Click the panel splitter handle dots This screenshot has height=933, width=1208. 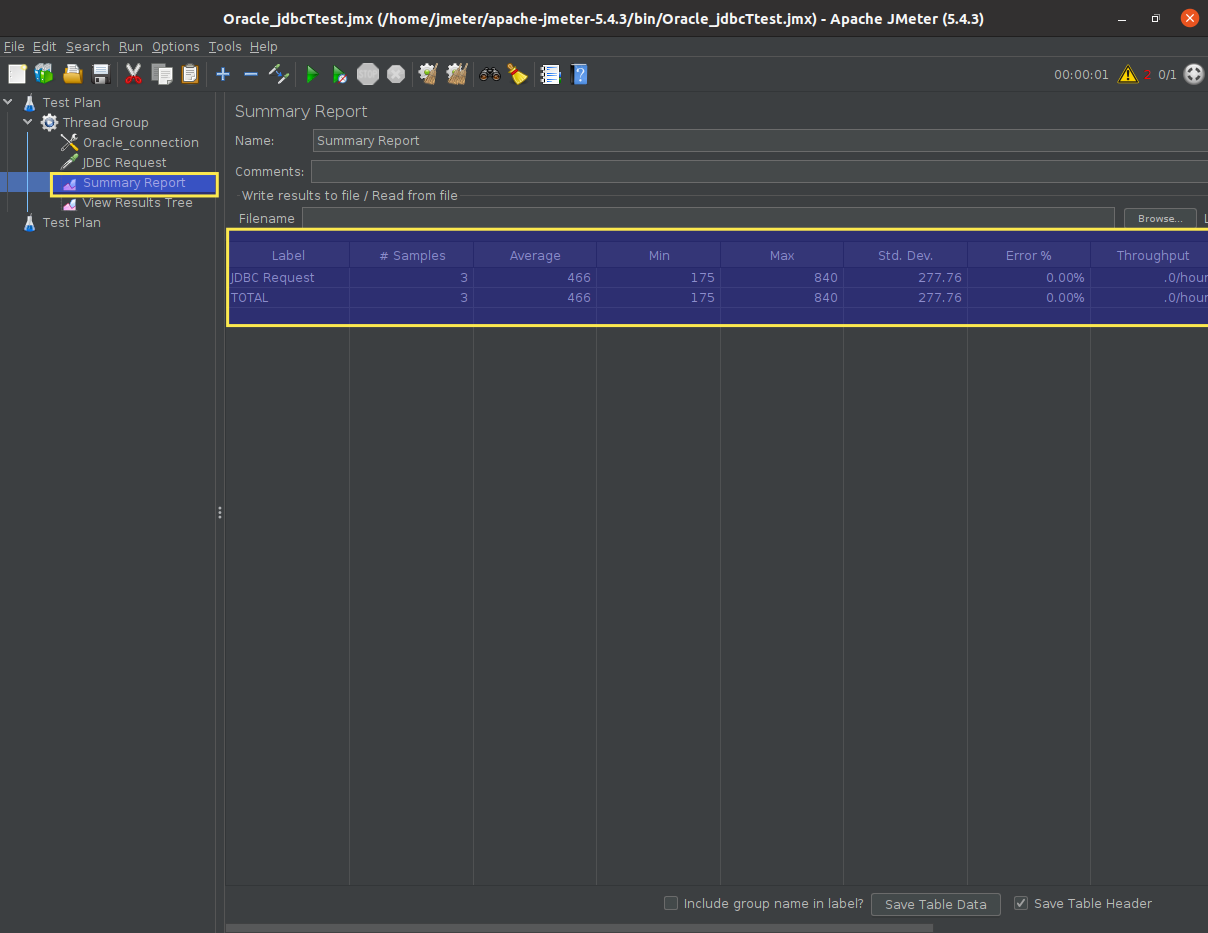(220, 513)
